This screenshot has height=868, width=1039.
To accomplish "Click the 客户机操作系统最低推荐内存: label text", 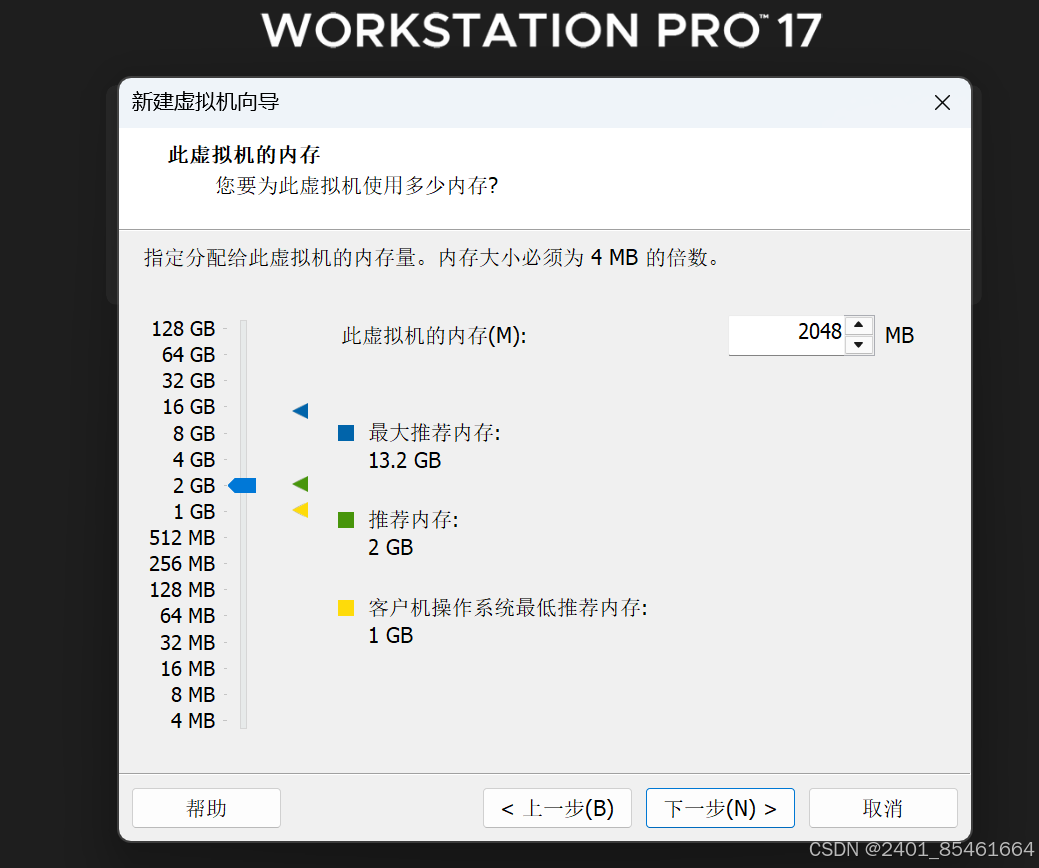I will [508, 608].
